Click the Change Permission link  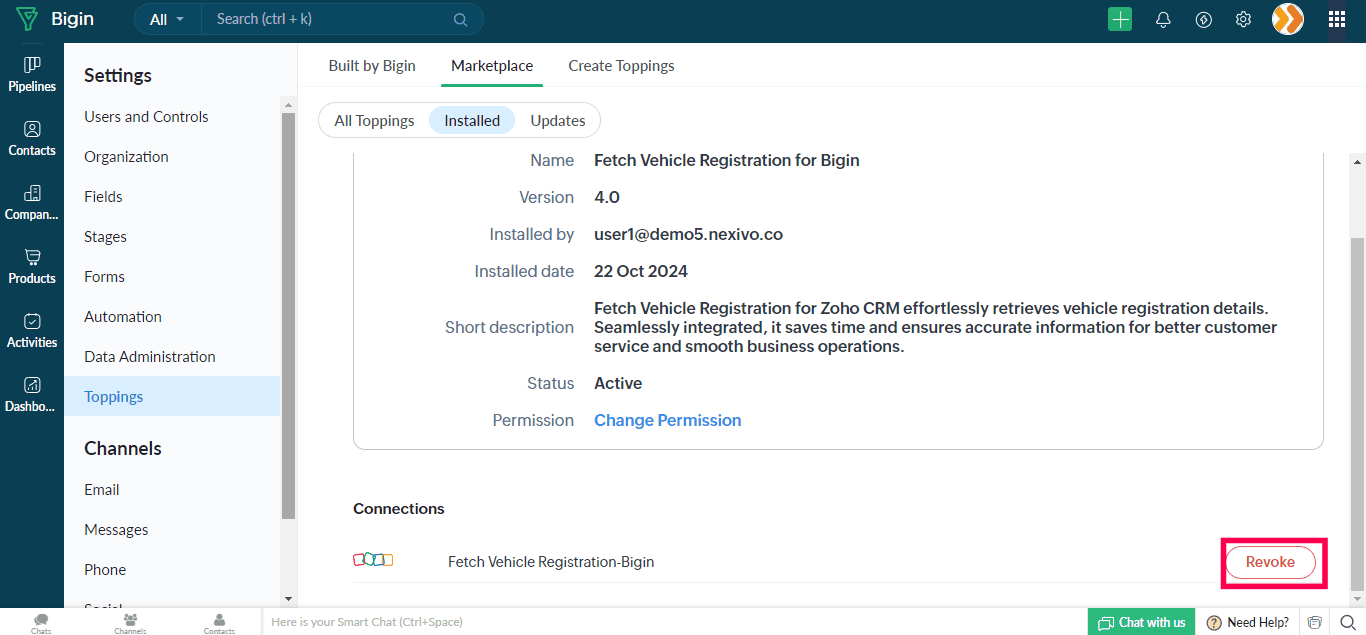[x=667, y=420]
